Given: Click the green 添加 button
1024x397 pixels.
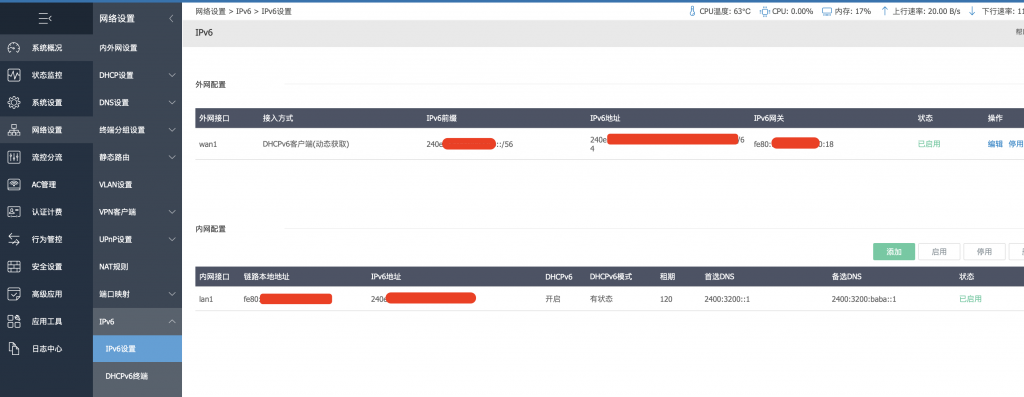Looking at the screenshot, I should (893, 252).
